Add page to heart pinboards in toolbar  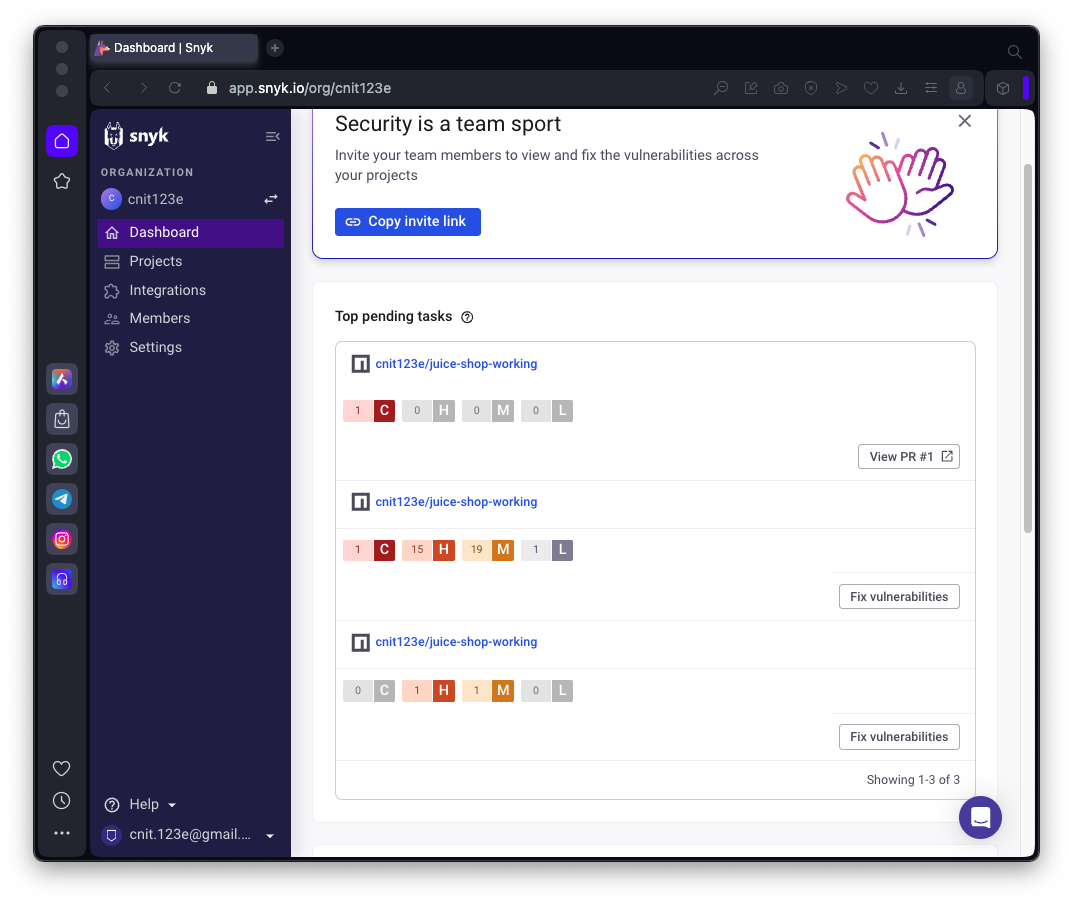[870, 88]
